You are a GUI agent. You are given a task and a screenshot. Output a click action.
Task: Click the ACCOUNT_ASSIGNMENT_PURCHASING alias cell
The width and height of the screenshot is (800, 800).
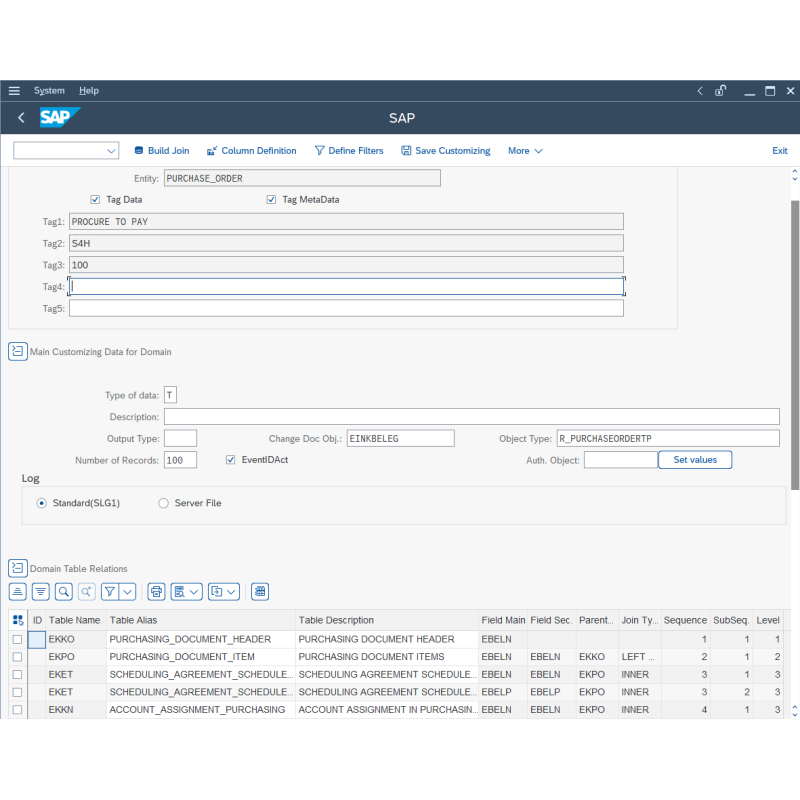click(201, 710)
